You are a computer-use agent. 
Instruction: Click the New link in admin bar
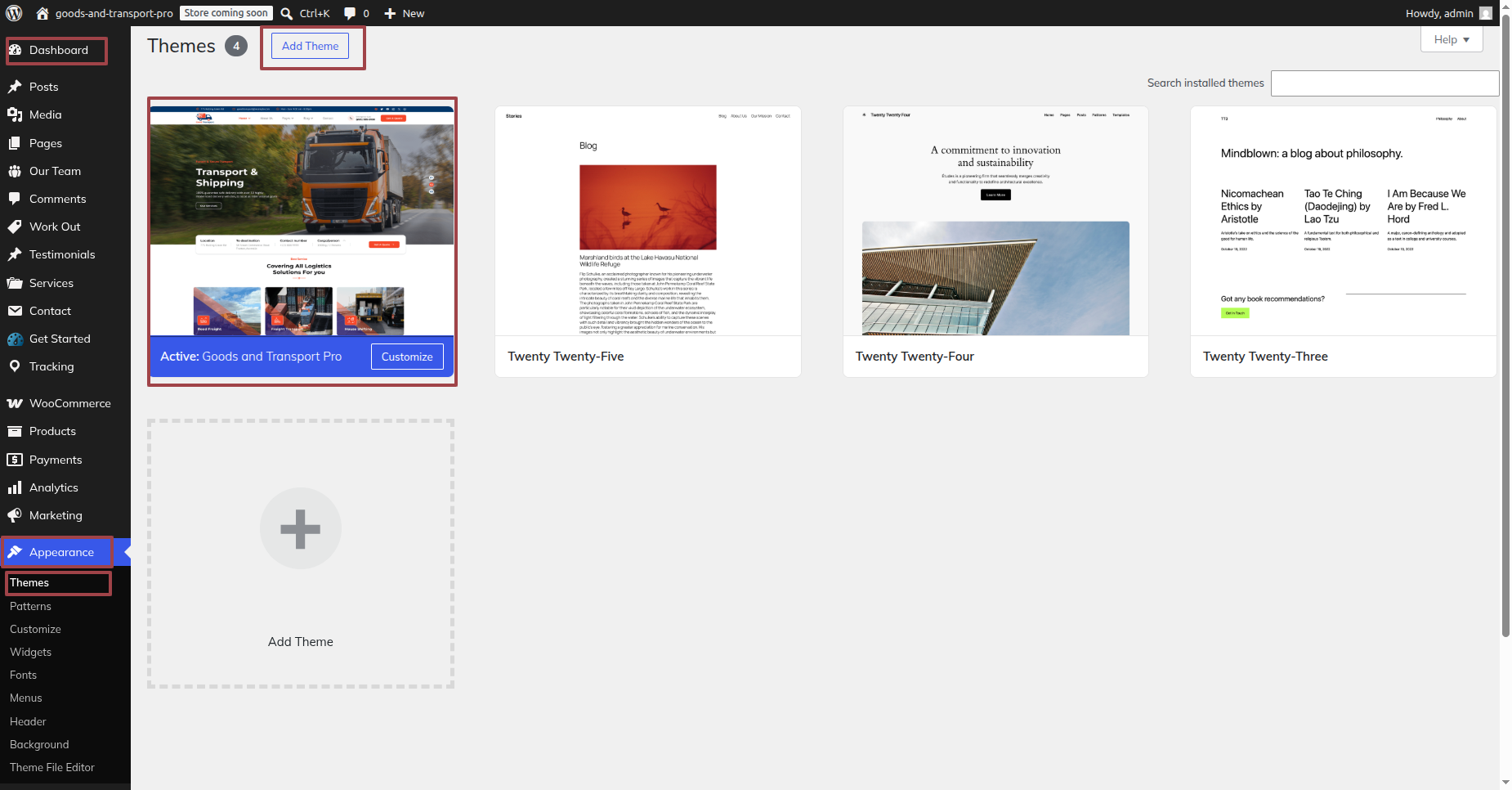414,13
